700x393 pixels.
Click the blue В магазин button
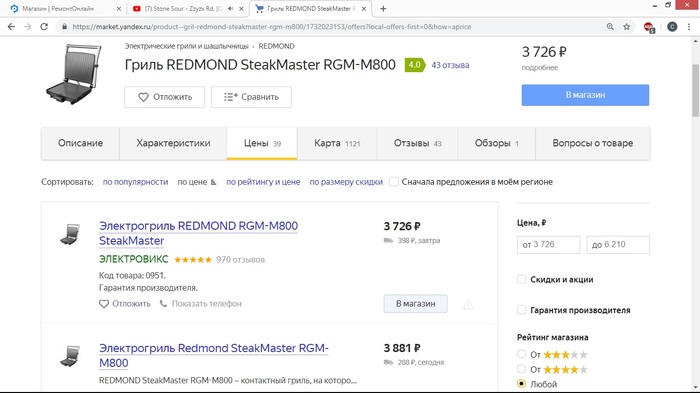tap(585, 95)
